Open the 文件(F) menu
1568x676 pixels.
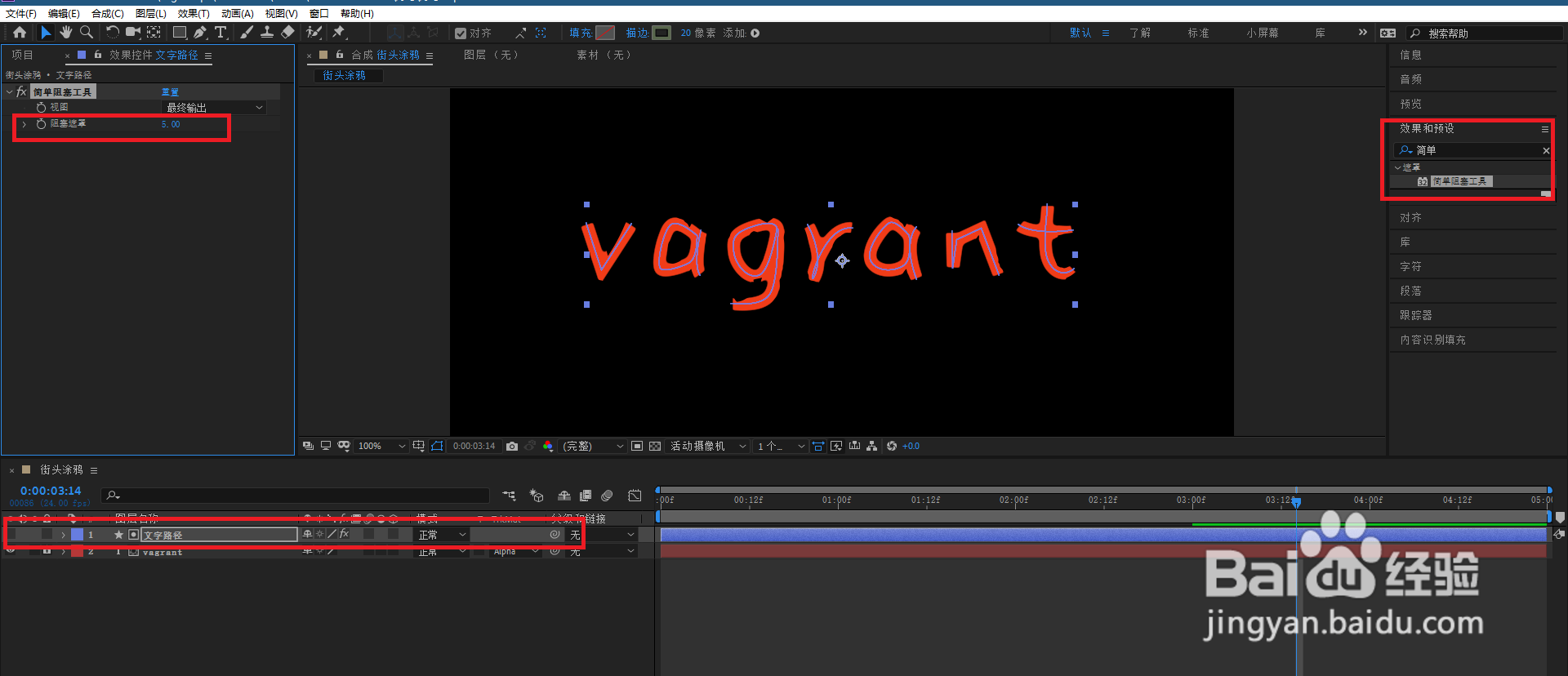pos(21,14)
